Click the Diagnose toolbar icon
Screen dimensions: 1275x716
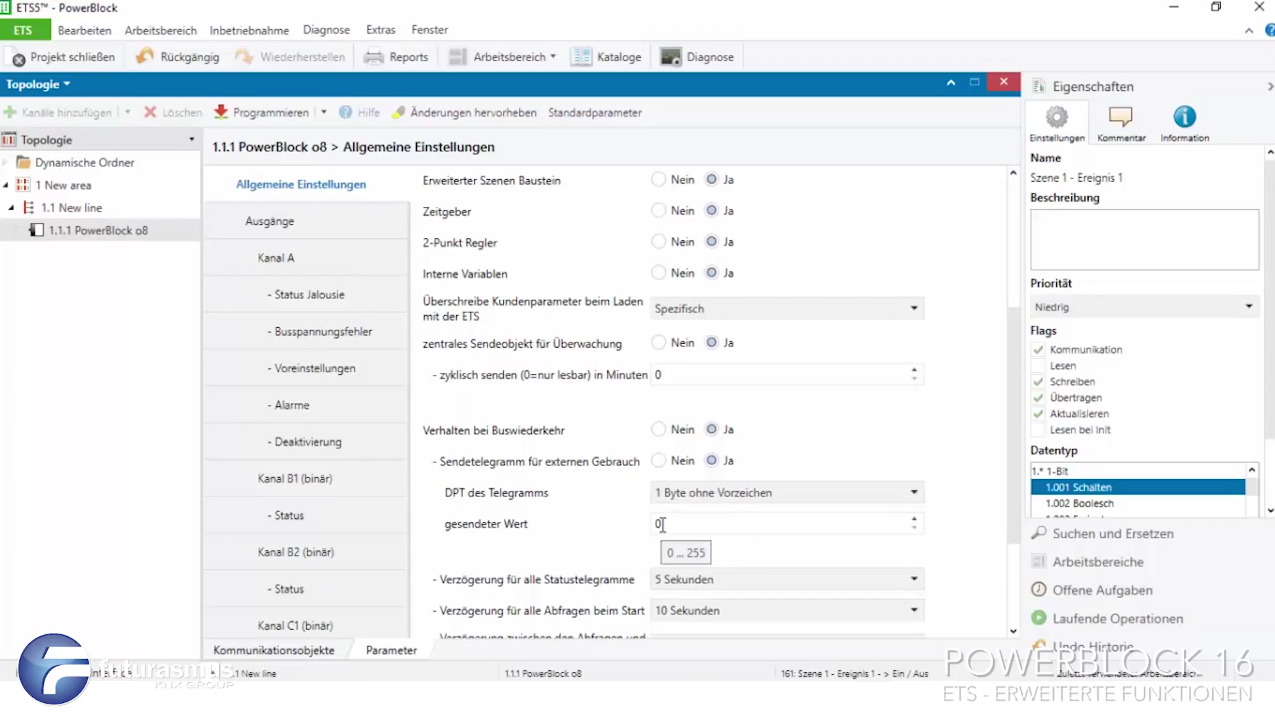coord(671,57)
